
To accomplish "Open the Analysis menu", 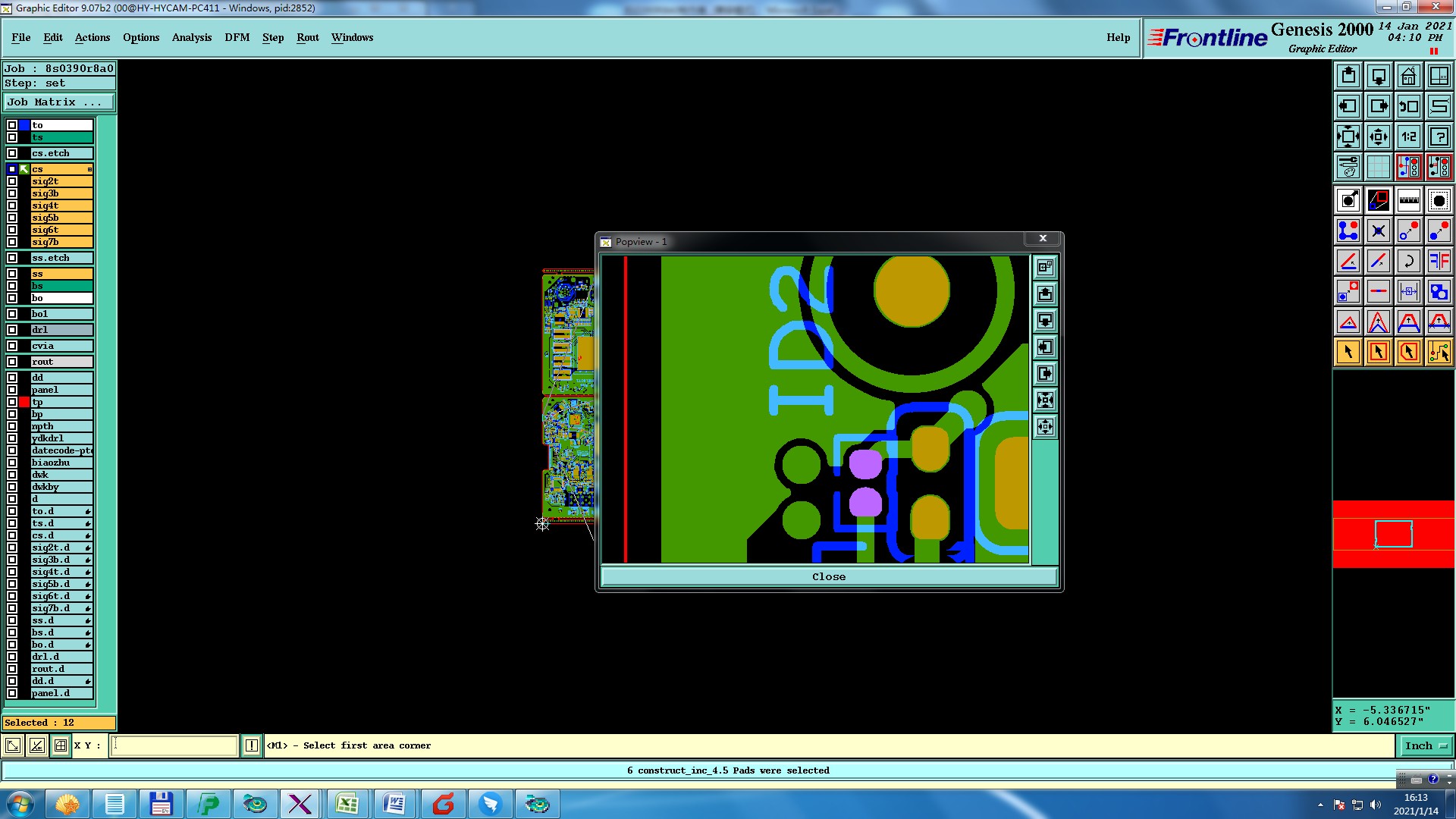I will (x=191, y=37).
